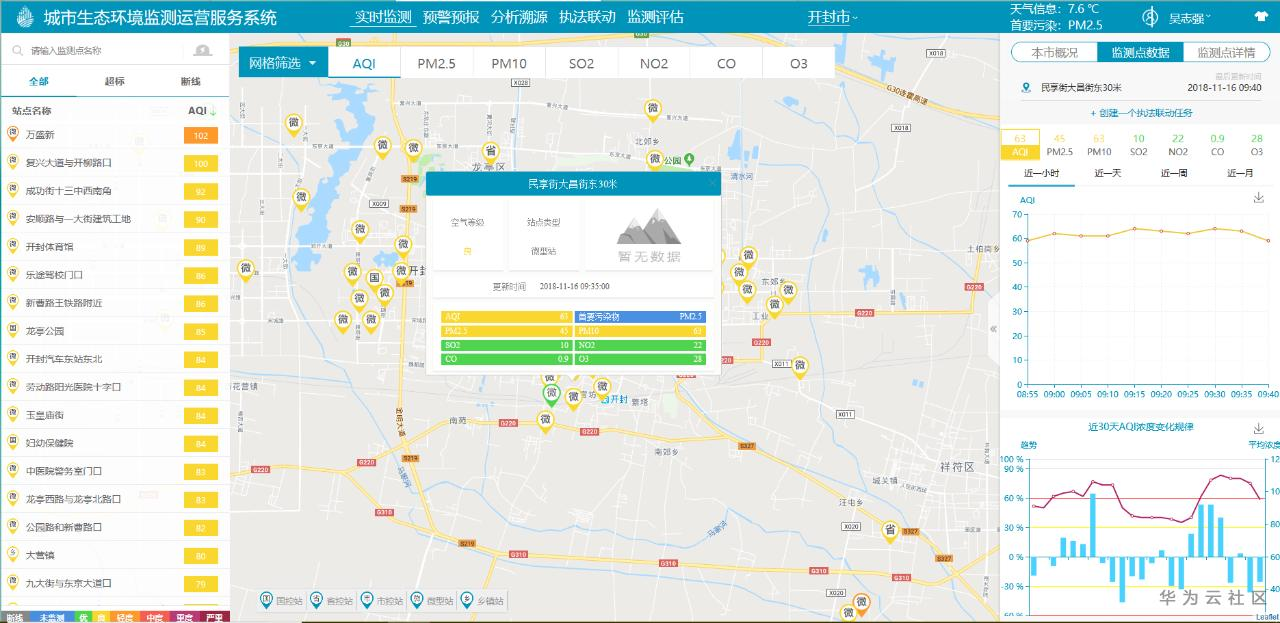Click the location pin icon beside 民享街大昌街东30米
Viewport: 1280px width, 623px height.
coord(1025,88)
